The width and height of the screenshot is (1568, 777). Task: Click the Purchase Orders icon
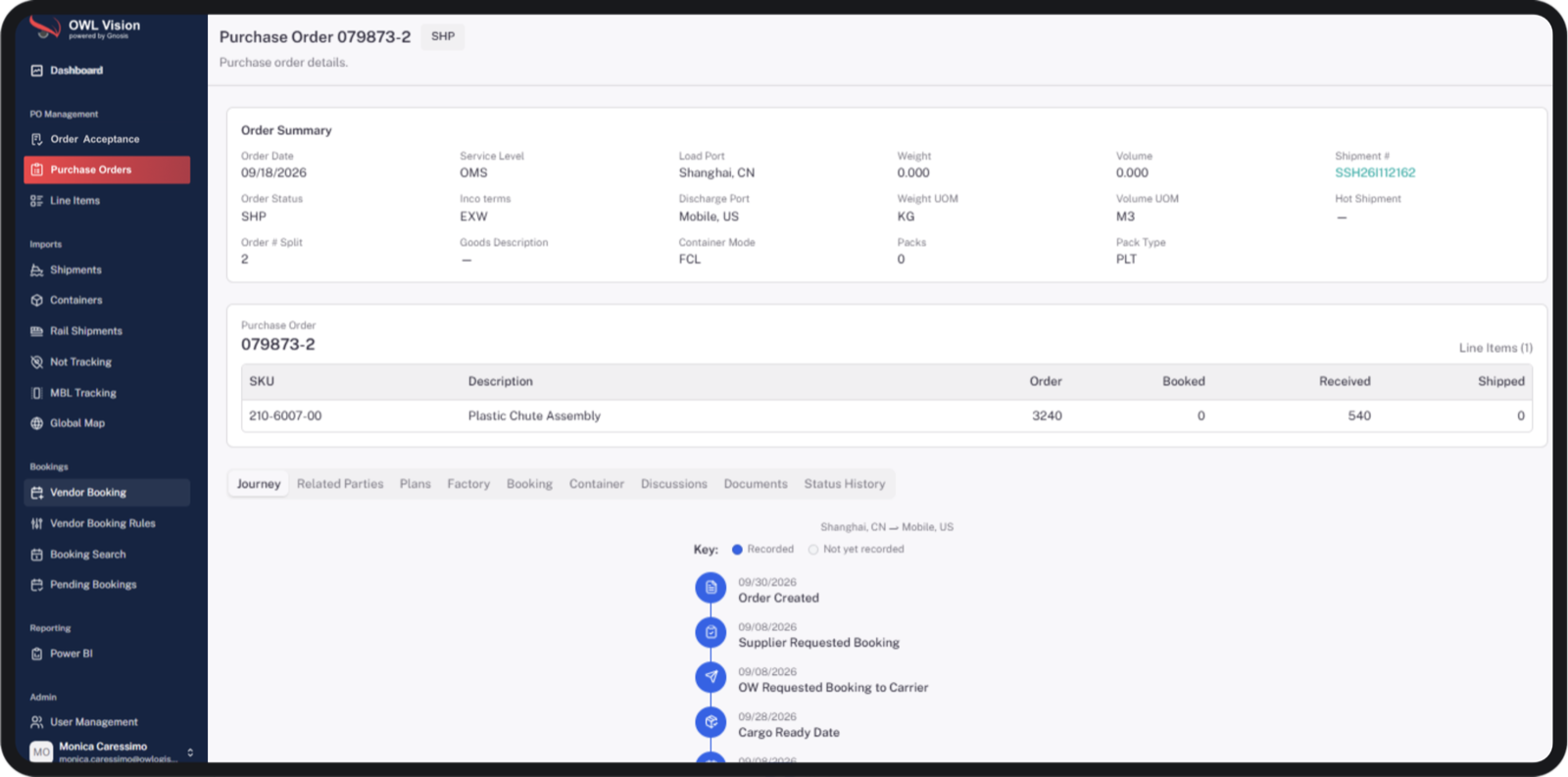(37, 170)
